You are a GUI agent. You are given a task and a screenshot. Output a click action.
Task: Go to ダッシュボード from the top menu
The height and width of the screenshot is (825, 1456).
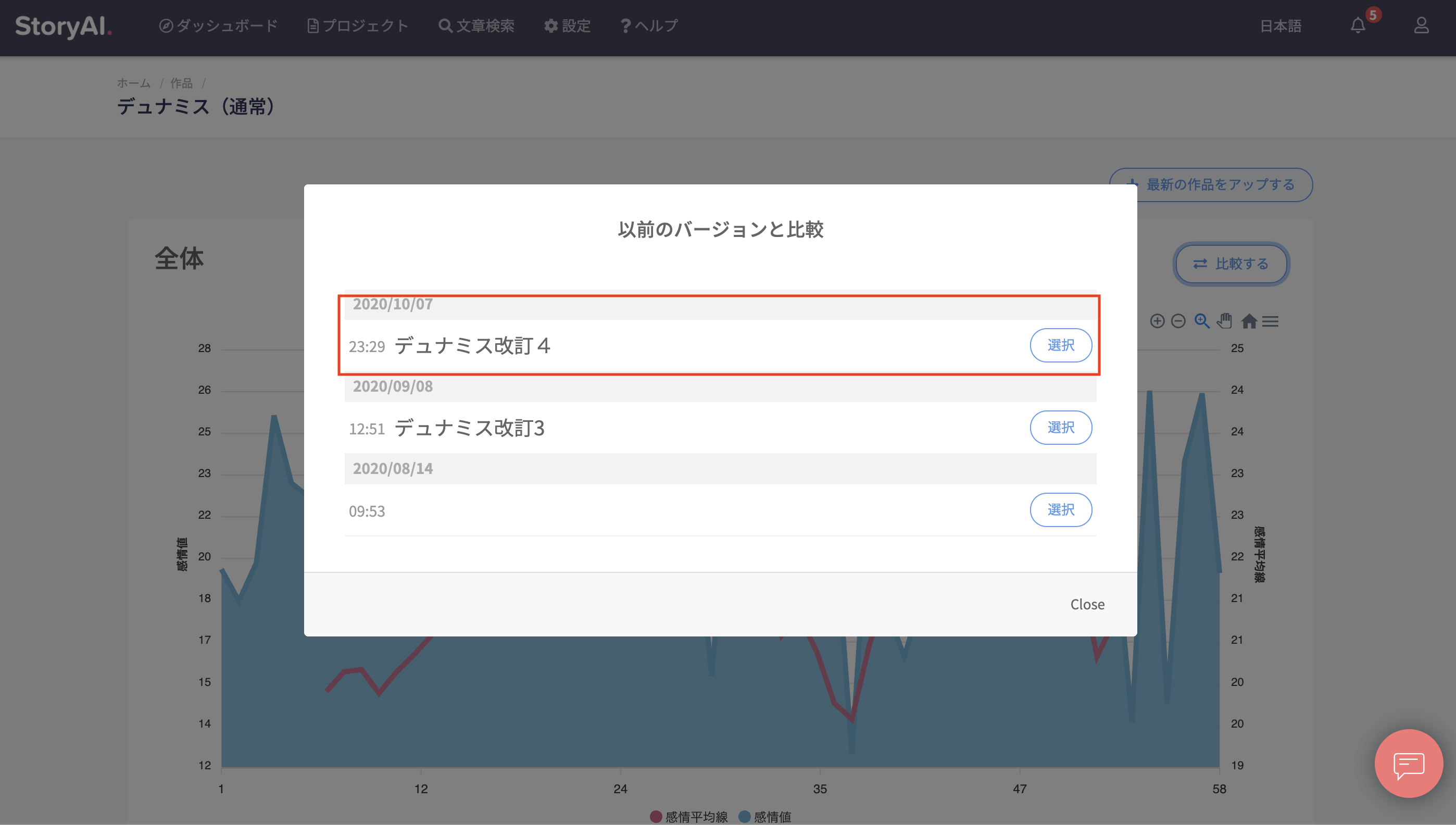pyautogui.click(x=220, y=26)
